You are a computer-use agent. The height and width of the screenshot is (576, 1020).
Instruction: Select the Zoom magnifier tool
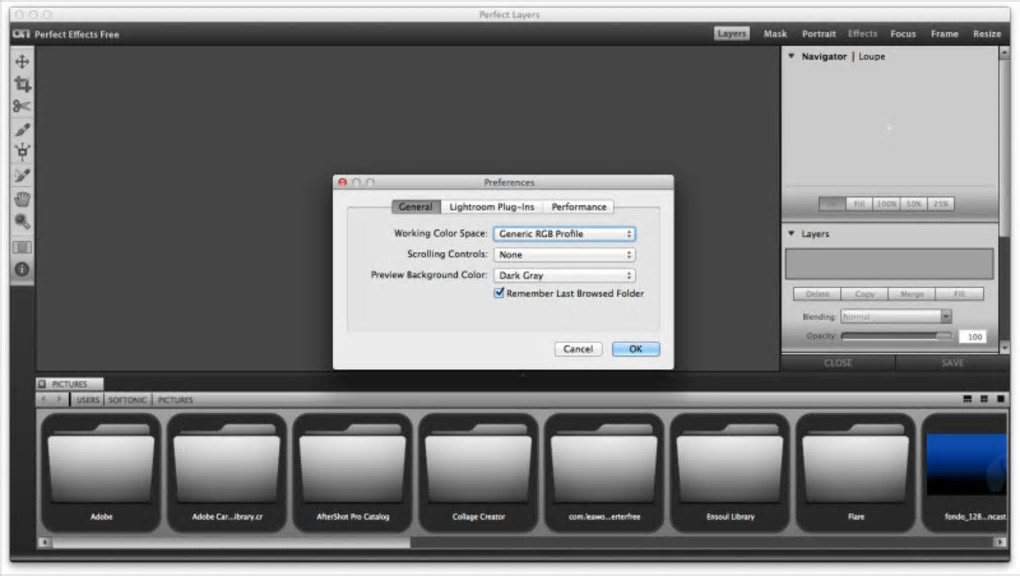point(22,222)
